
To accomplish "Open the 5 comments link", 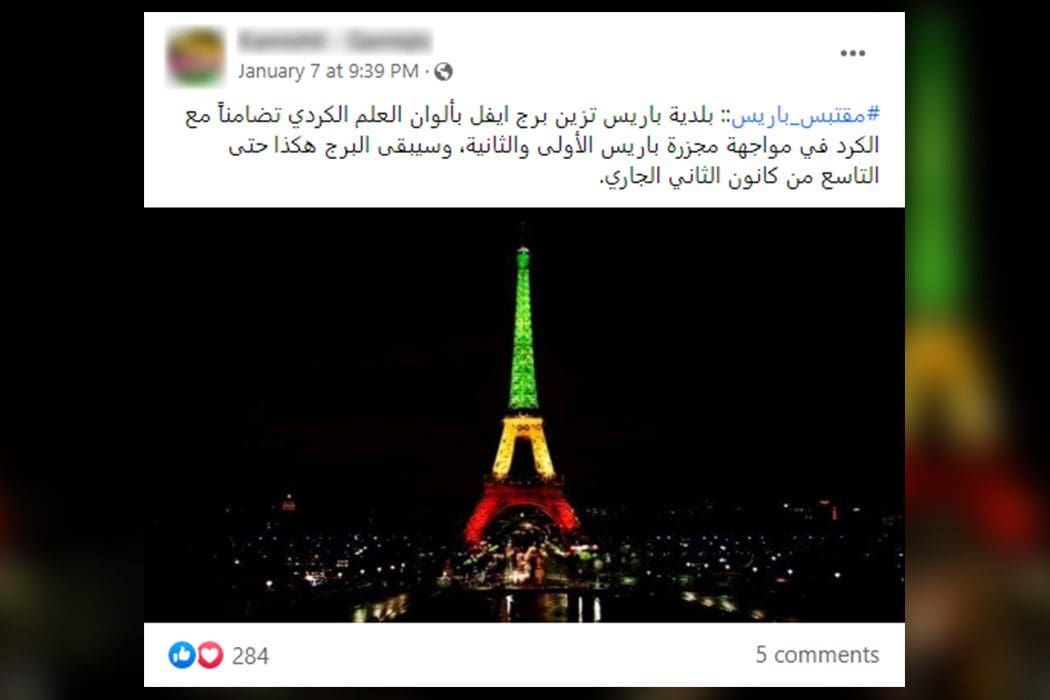I will tap(817, 654).
